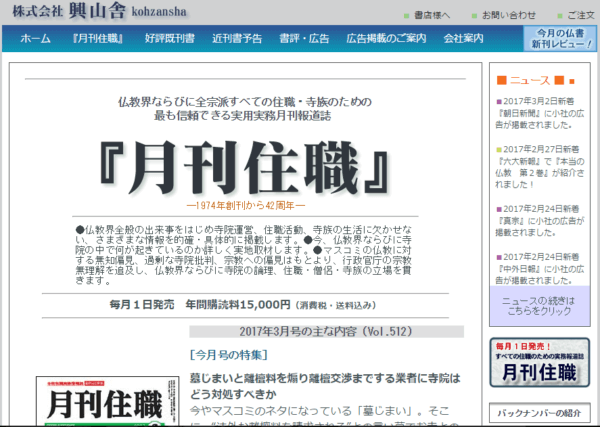Click 年間購読料15,000円 subscription text
Image resolution: width=600 pixels, height=427 pixels.
pyautogui.click(x=238, y=305)
